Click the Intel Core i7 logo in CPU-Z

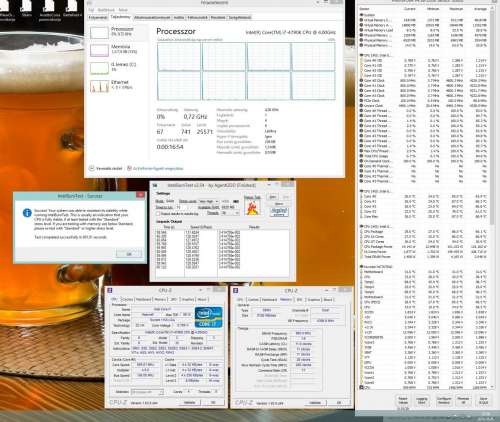tap(209, 317)
